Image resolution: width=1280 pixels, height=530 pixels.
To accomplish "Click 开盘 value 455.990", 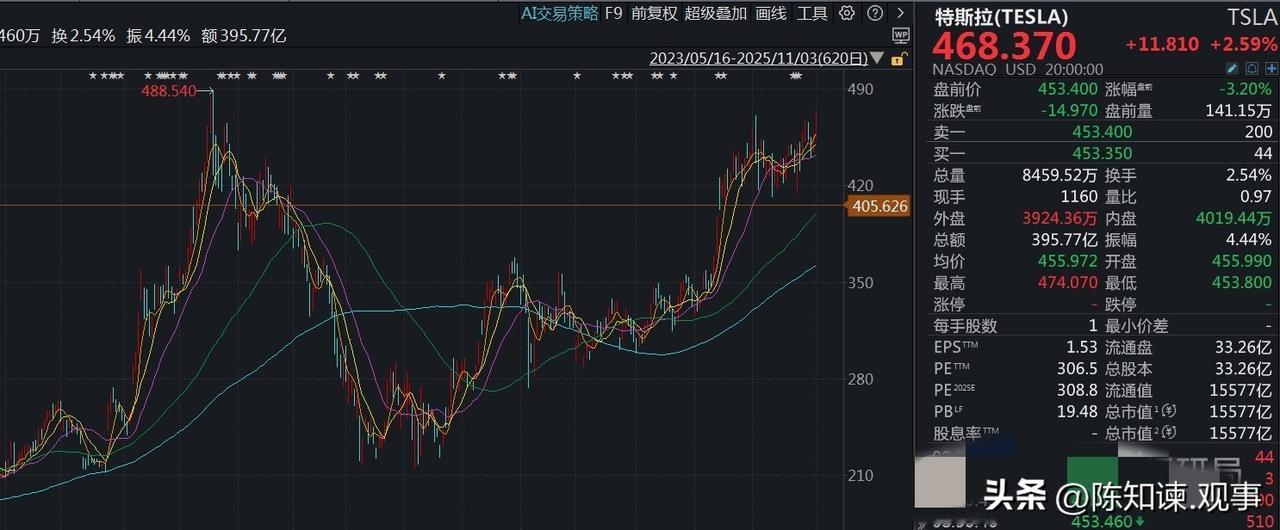I will [x=1242, y=262].
